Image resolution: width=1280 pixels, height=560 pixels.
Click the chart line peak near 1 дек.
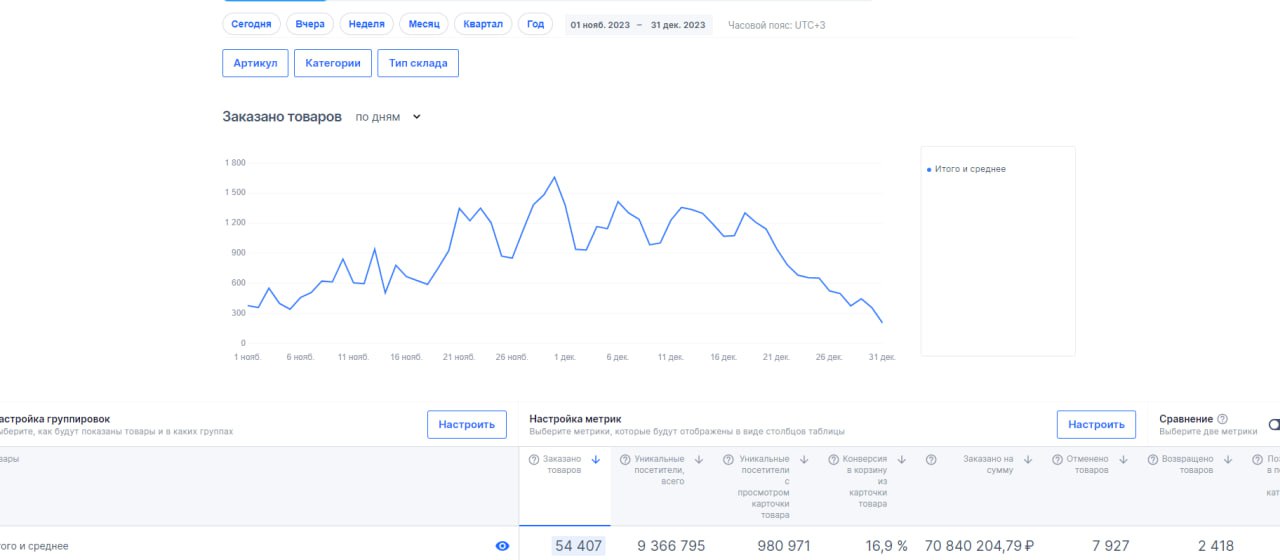[x=554, y=178]
